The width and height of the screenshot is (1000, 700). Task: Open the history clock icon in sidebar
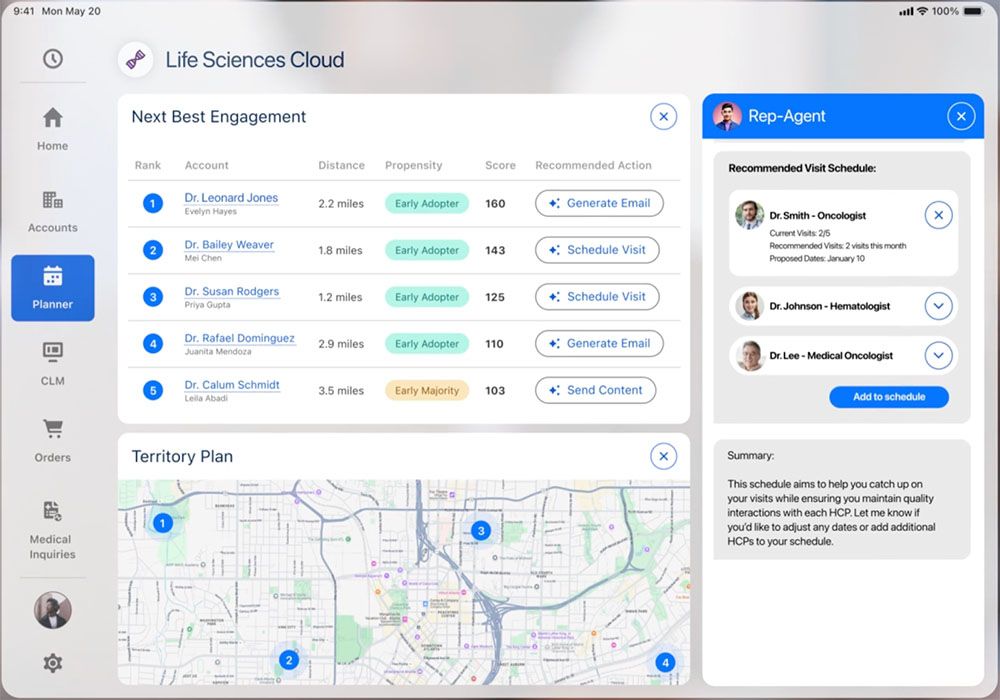[x=53, y=59]
